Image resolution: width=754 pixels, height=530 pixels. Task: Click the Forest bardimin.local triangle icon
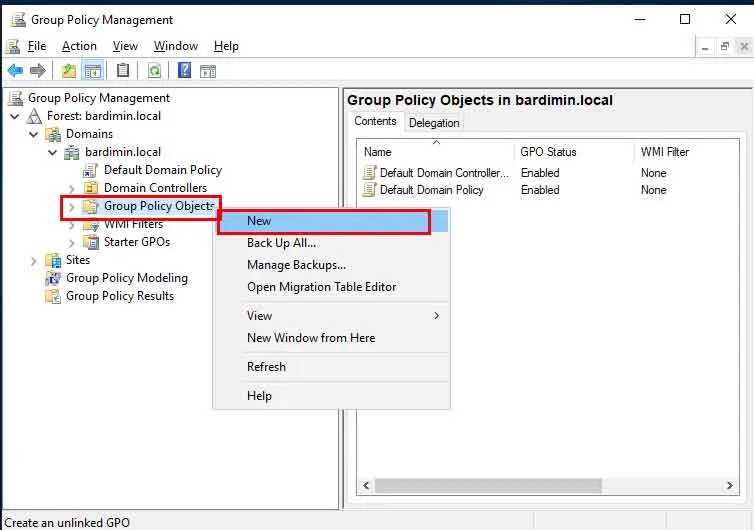pos(34,116)
